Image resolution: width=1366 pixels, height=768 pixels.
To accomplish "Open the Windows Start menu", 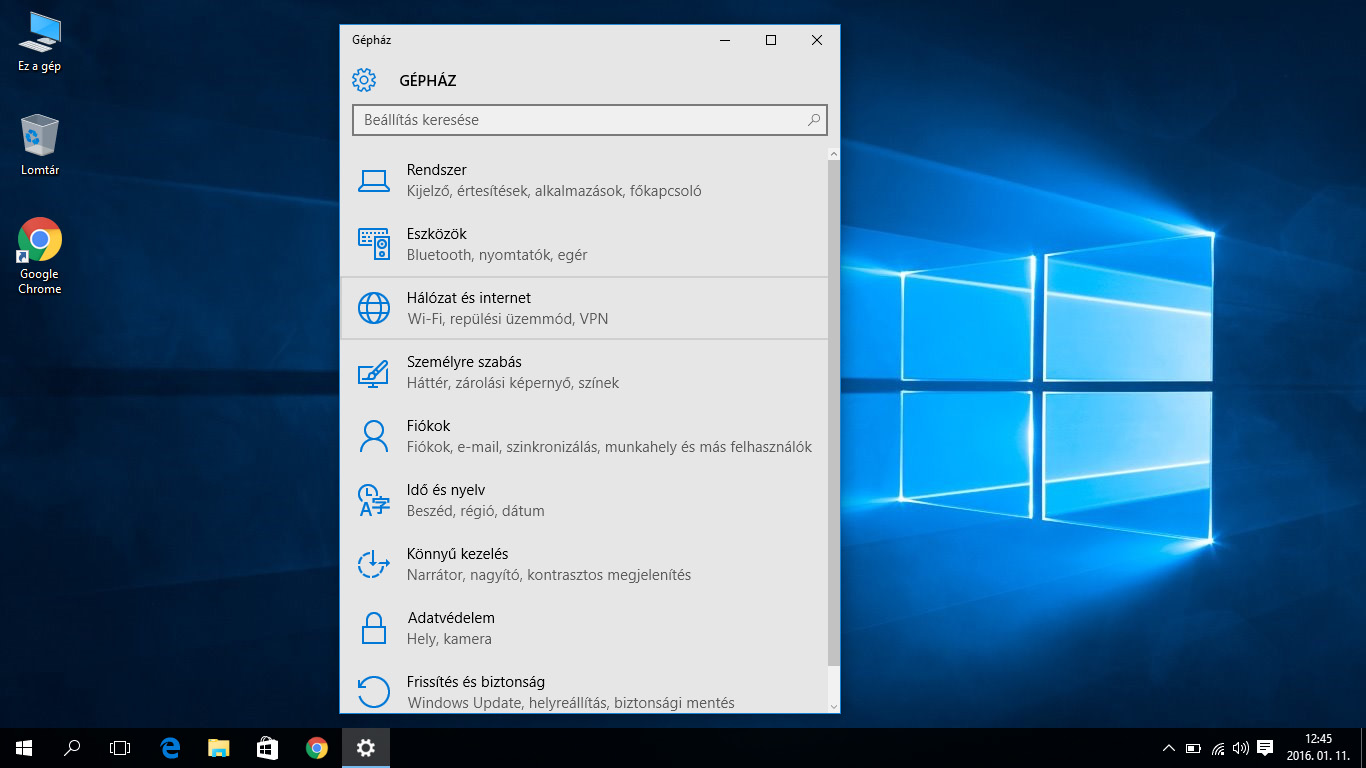I will [24, 747].
